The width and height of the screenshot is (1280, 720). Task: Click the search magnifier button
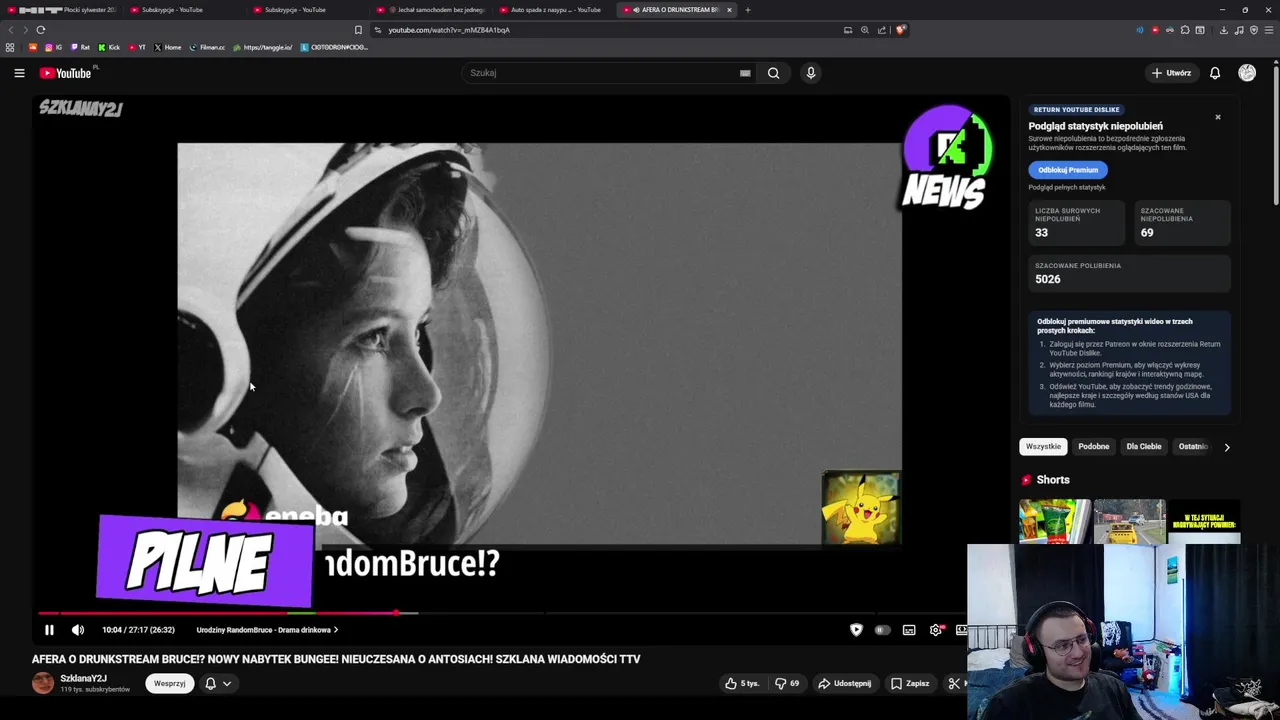pos(773,73)
